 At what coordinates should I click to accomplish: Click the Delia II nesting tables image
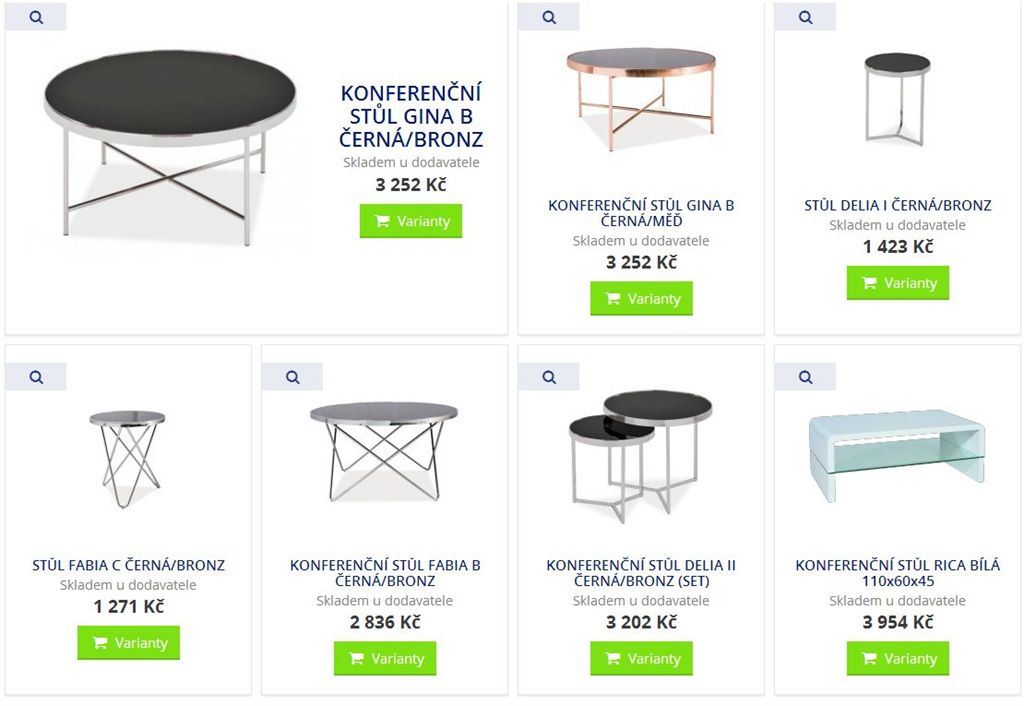coord(640,456)
